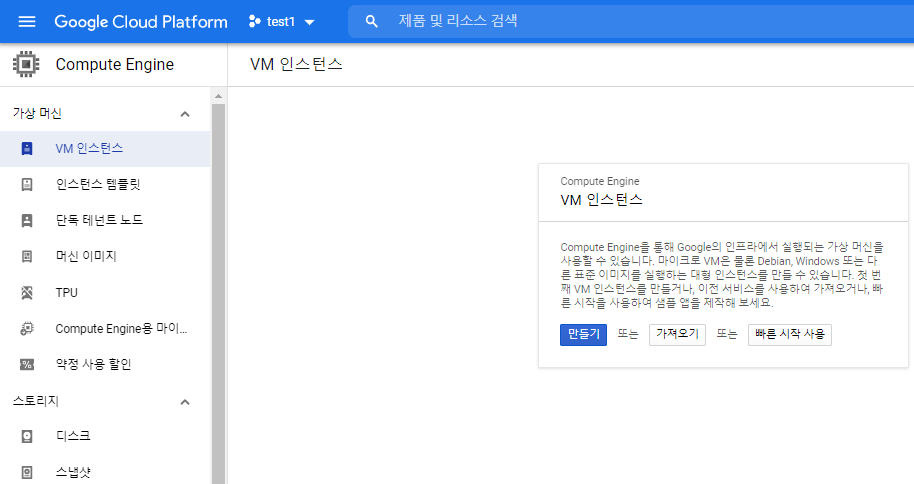Click the Google Cloud Platform logo

click(x=140, y=22)
